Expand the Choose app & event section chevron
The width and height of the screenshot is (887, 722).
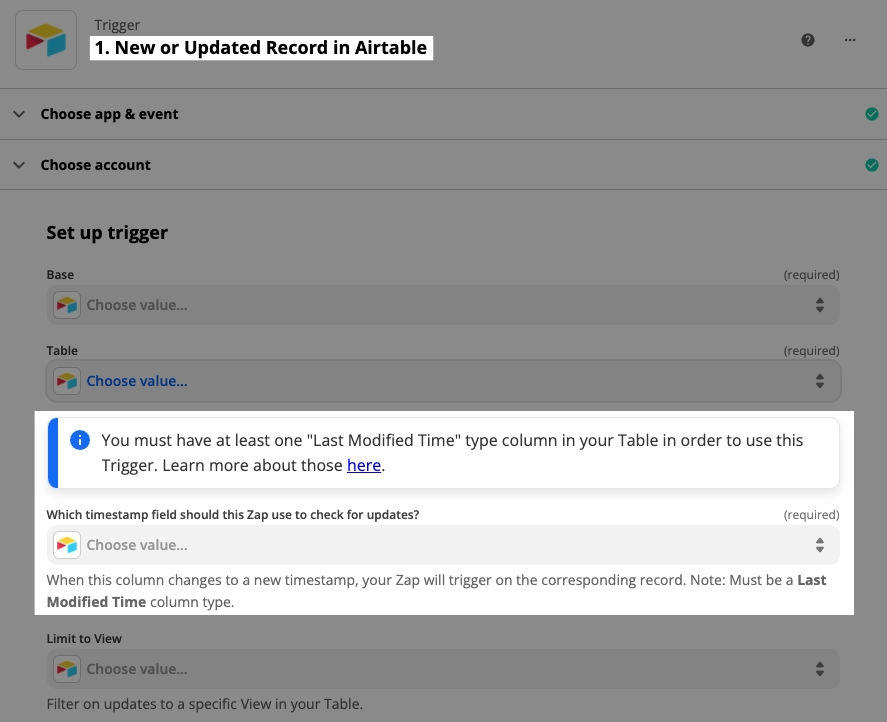click(x=19, y=114)
